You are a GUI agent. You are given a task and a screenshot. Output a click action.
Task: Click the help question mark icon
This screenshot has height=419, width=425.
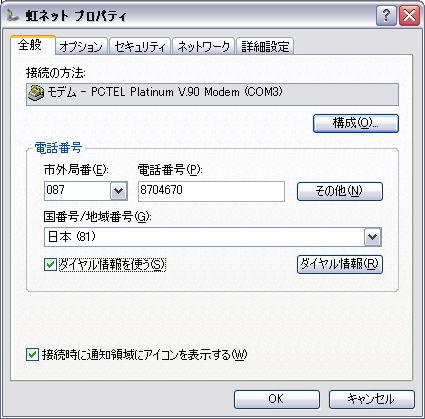click(386, 15)
